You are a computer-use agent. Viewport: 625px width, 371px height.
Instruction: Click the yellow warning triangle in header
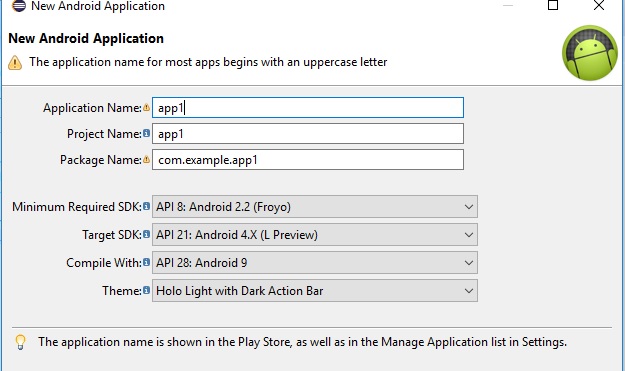coord(15,63)
